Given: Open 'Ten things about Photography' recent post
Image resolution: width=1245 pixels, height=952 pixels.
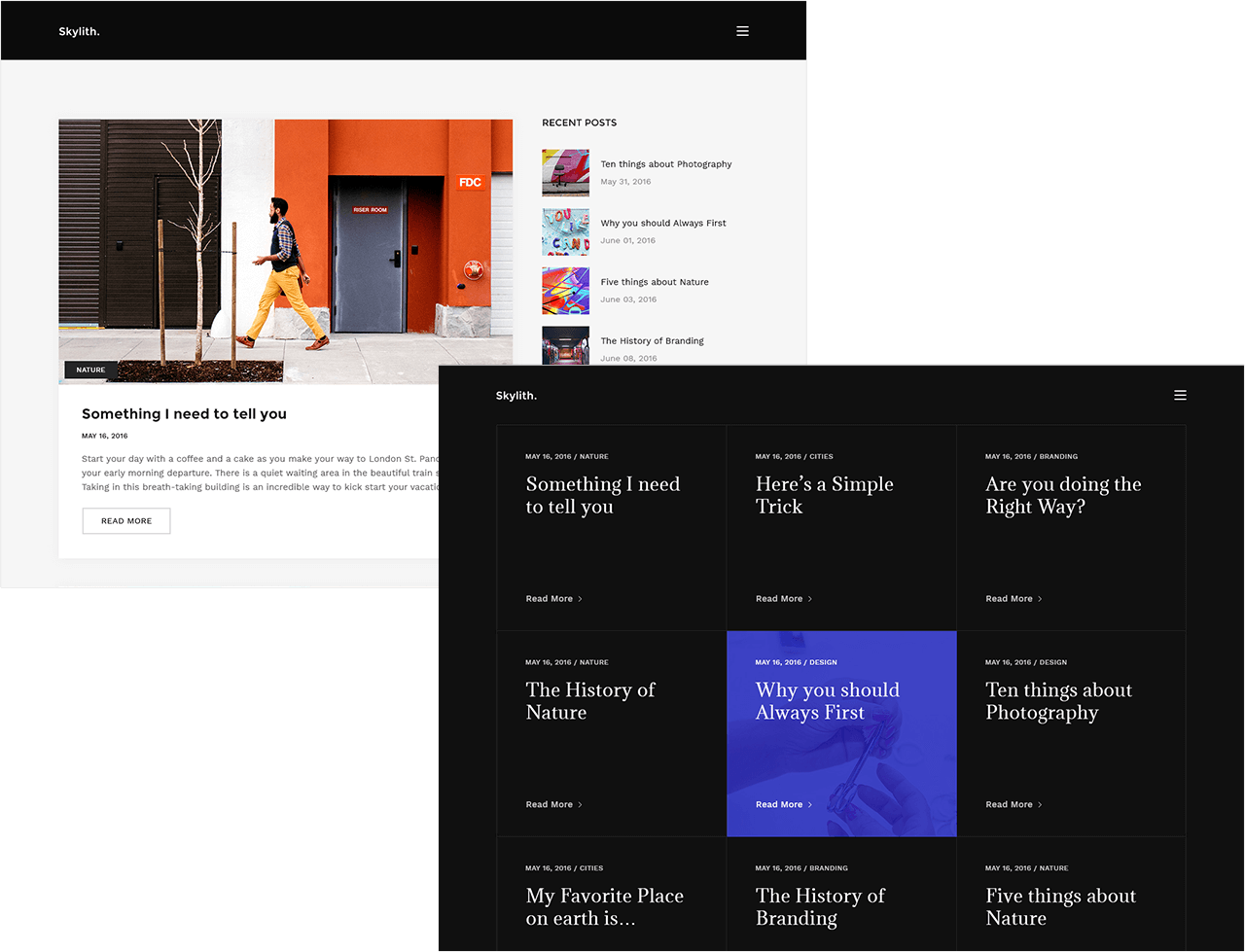Looking at the screenshot, I should point(666,164).
